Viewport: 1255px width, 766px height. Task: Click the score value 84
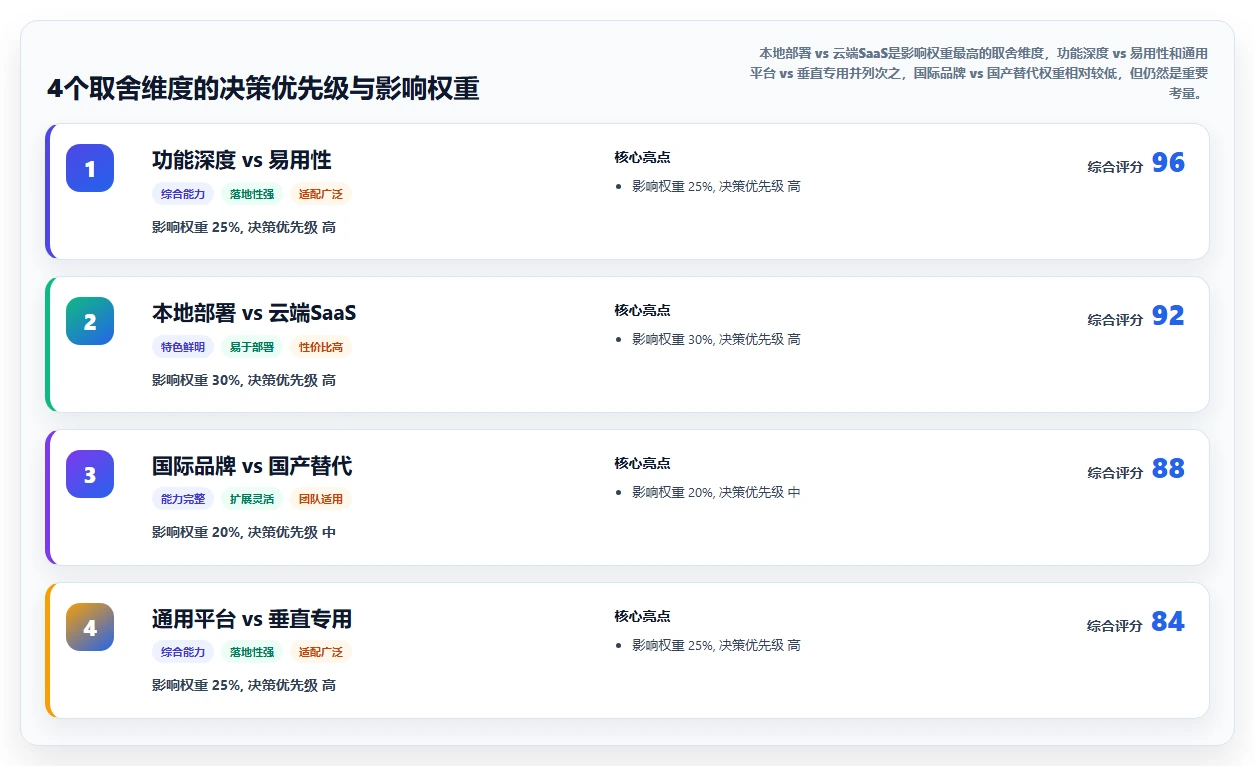(1168, 622)
